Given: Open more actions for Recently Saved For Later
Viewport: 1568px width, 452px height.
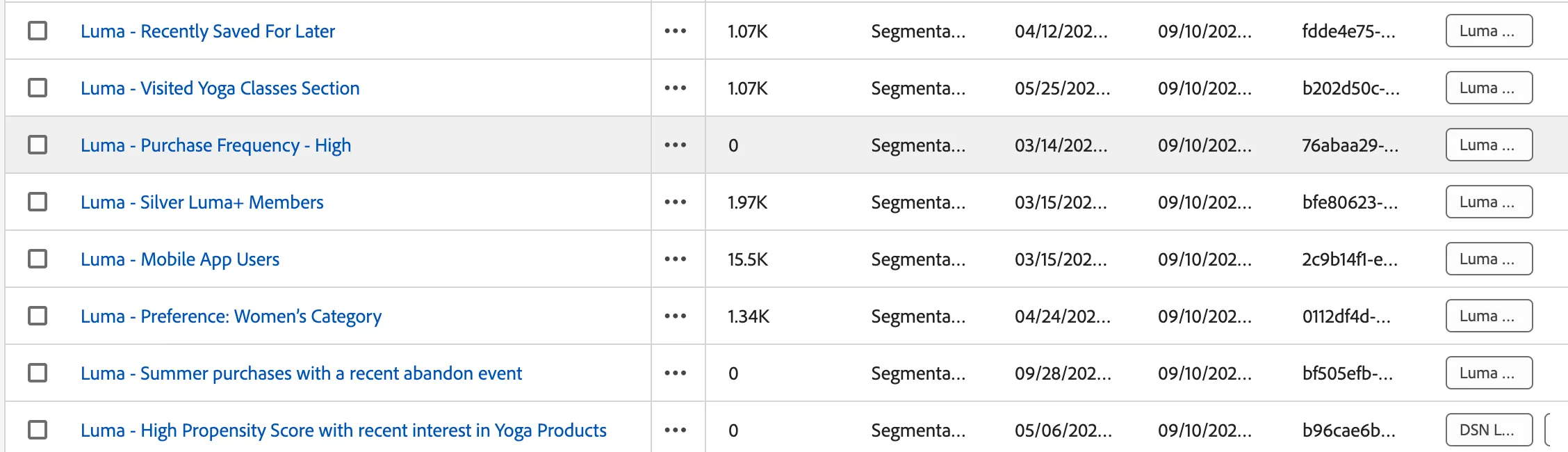Looking at the screenshot, I should (675, 31).
